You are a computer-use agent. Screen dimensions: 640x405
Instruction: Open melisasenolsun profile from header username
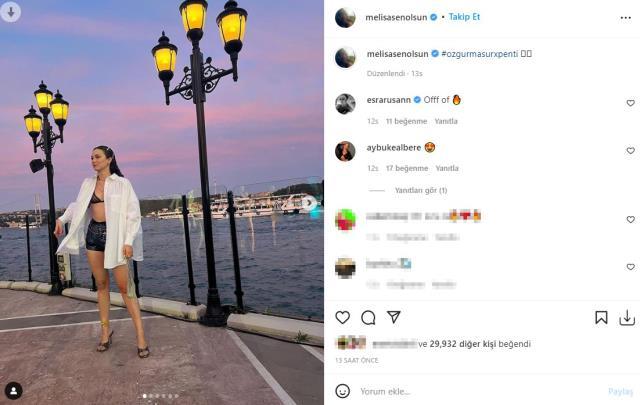(396, 17)
